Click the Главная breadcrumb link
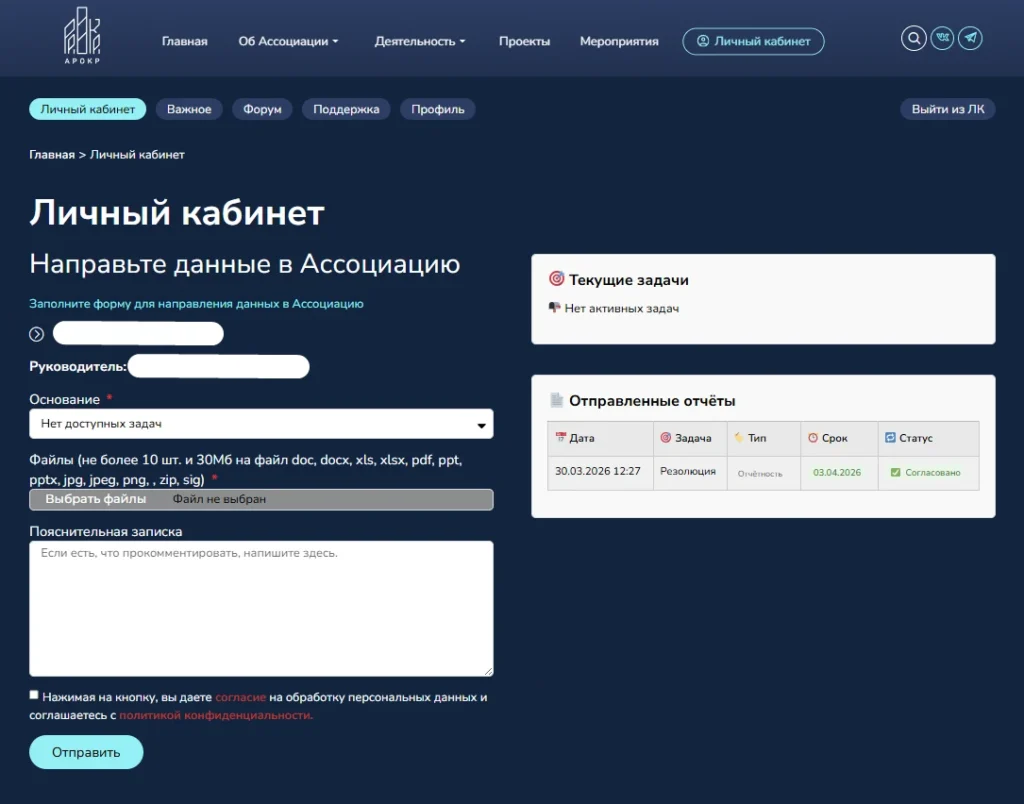Screen dimensions: 1024x804 click(x=52, y=155)
